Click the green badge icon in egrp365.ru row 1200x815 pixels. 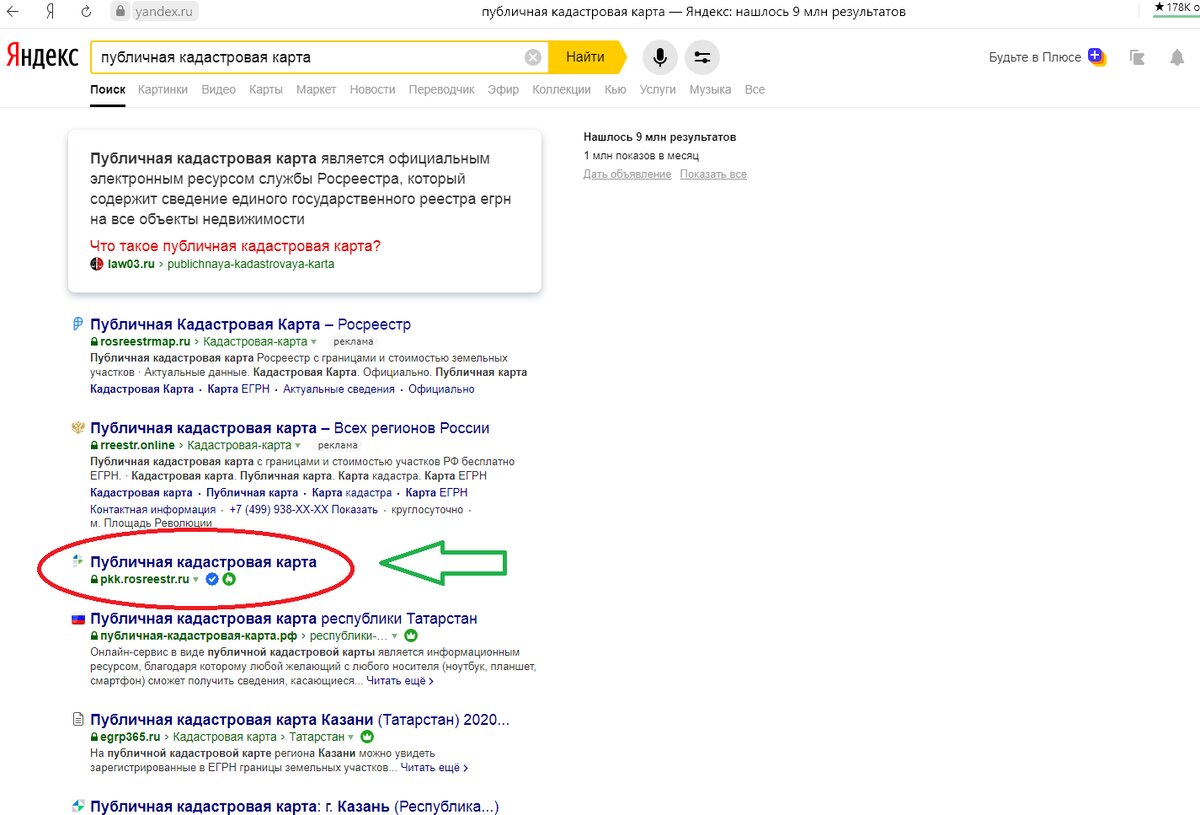[366, 736]
